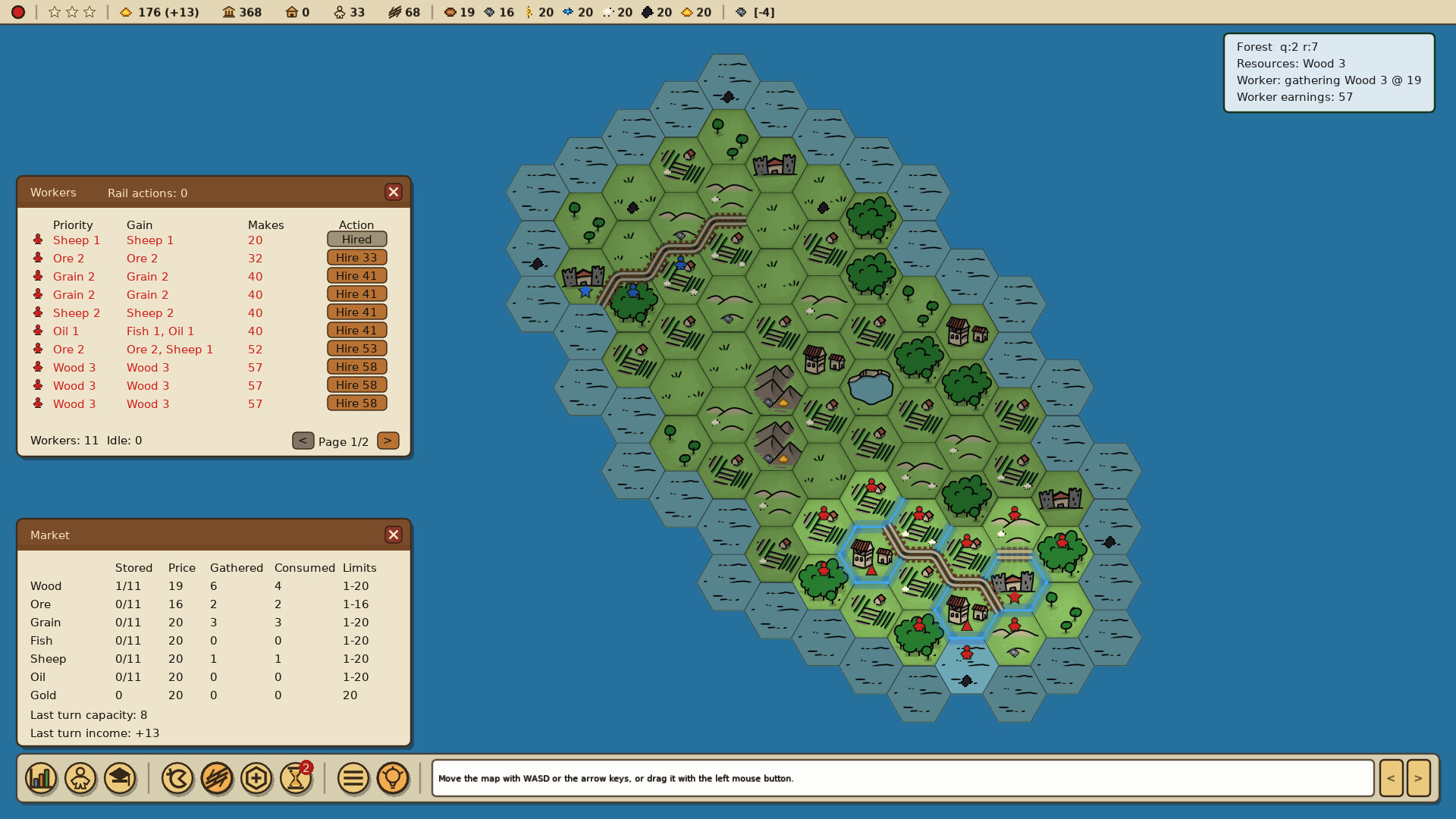Click Hire 53 for Ore 2, Sheep 1 worker
The image size is (1456, 819).
357,349
